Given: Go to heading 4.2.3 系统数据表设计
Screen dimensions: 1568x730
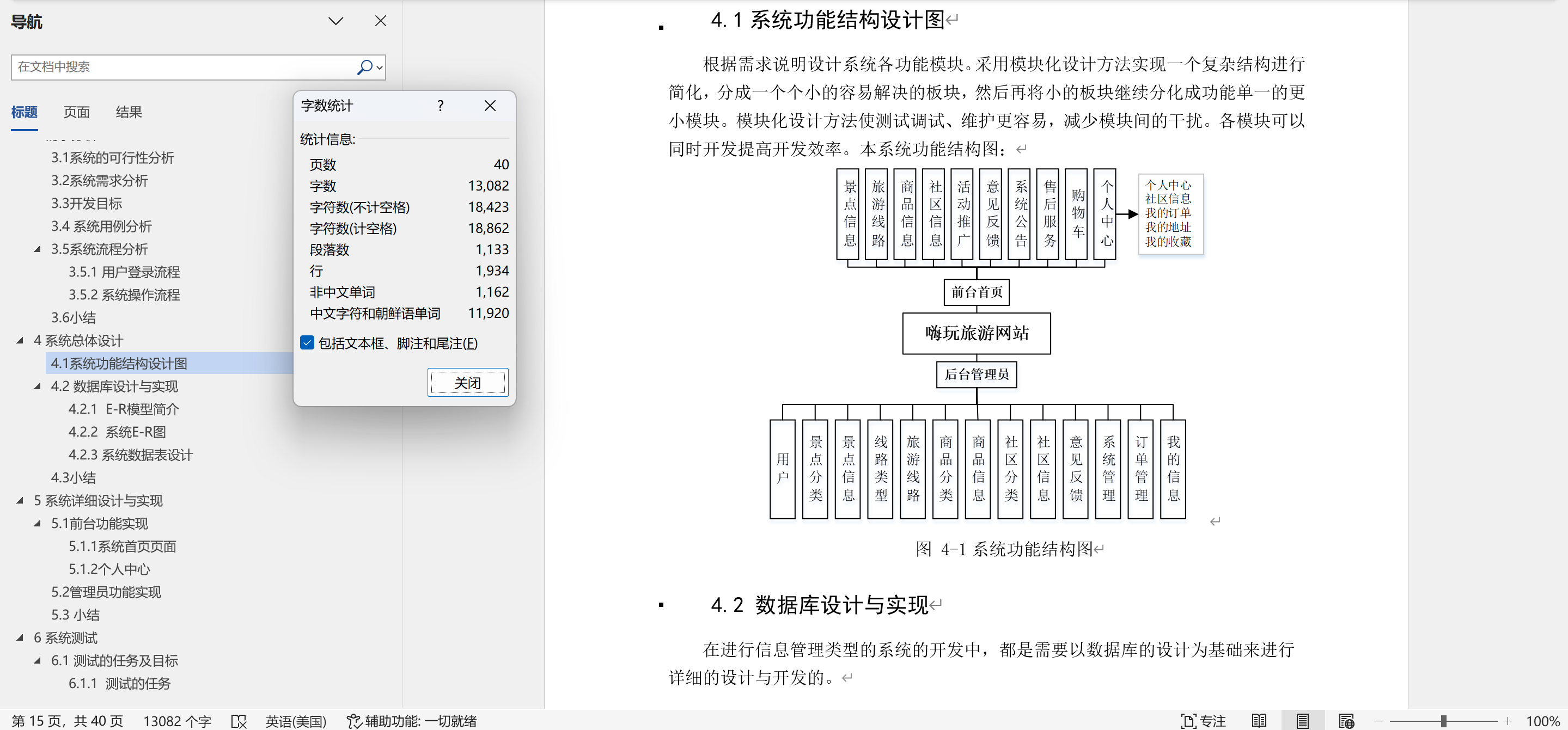Looking at the screenshot, I should click(131, 455).
